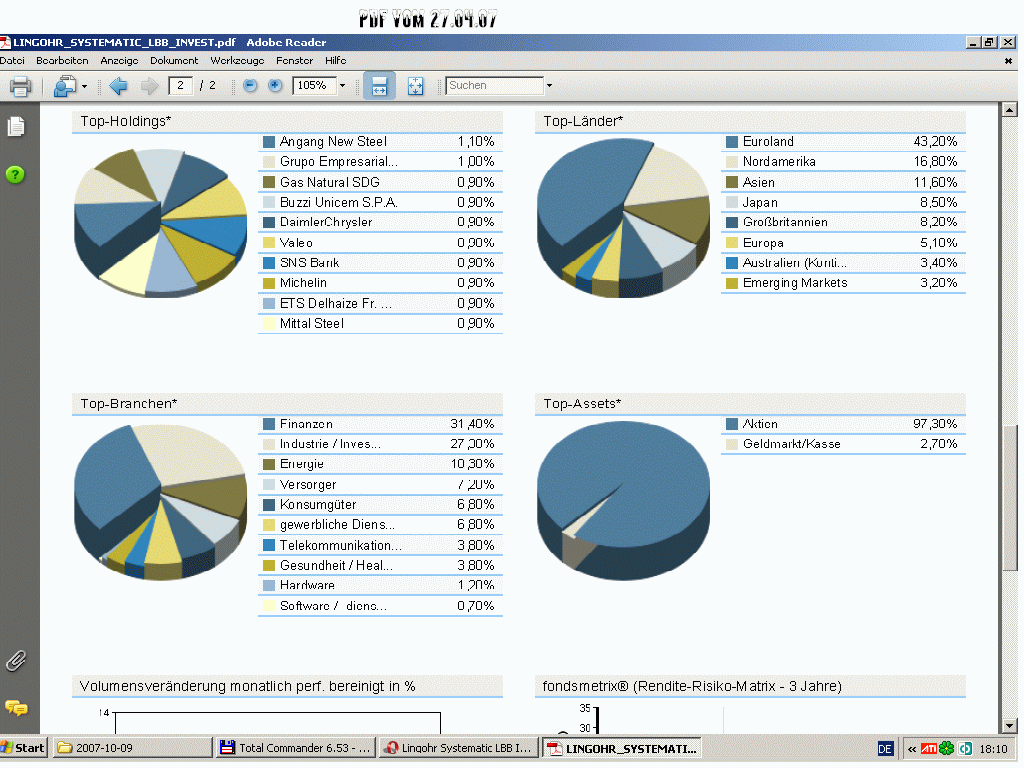Screen dimensions: 1024x768
Task: Click the Print toolbar icon
Action: tap(20, 86)
